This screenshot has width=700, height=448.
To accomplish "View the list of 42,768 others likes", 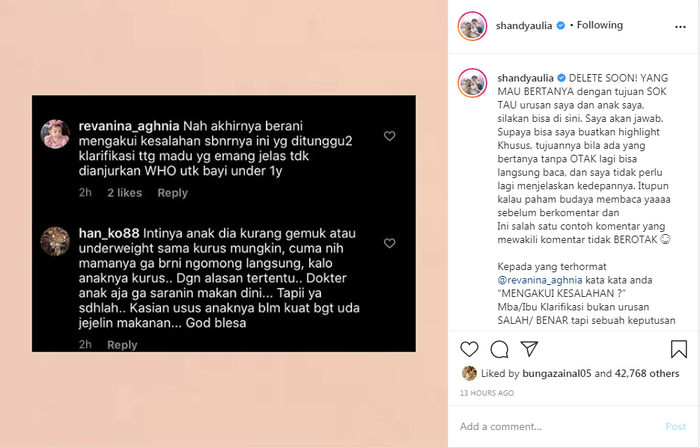I will (647, 373).
